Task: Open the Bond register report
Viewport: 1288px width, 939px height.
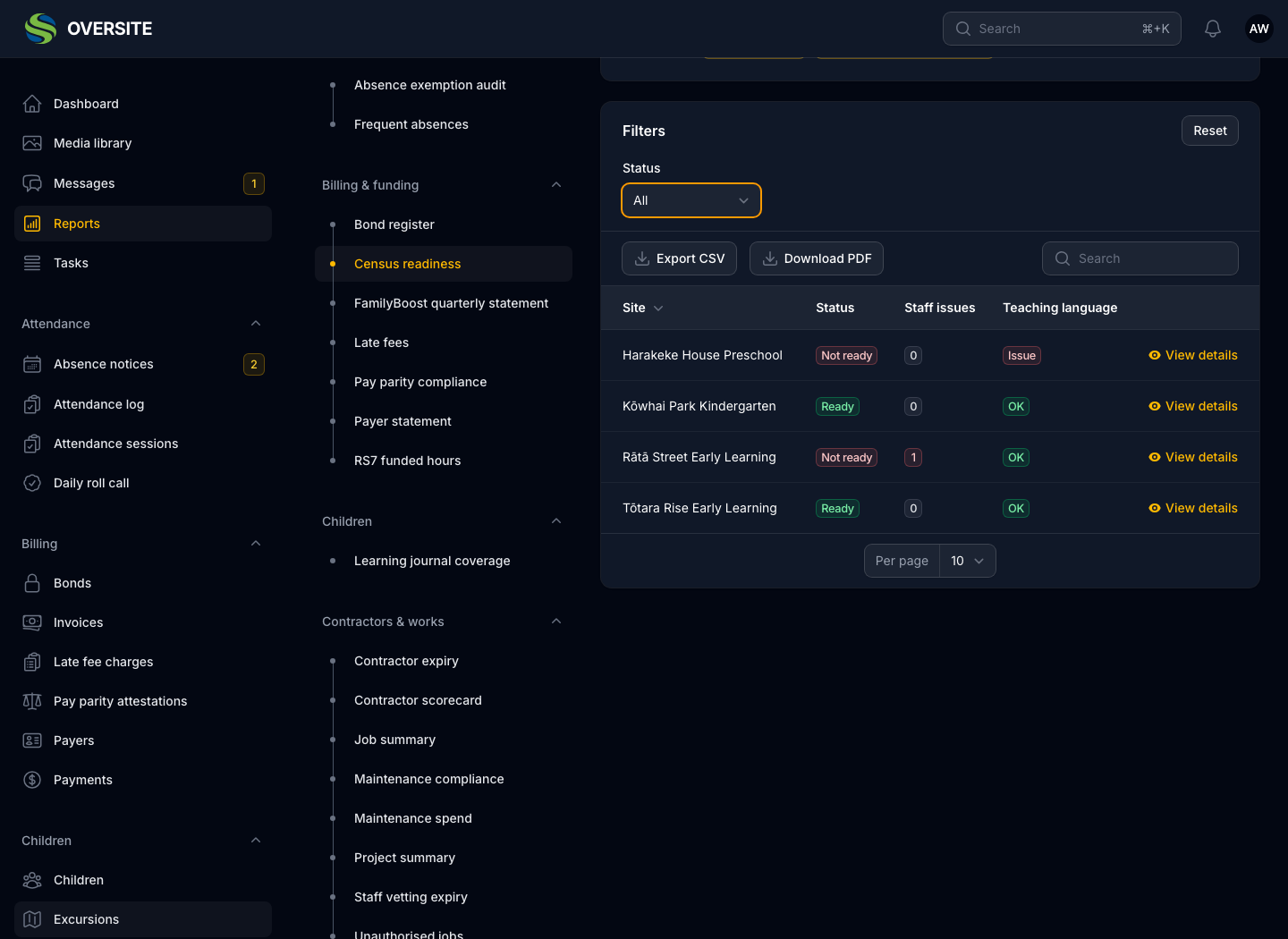Action: pyautogui.click(x=444, y=224)
